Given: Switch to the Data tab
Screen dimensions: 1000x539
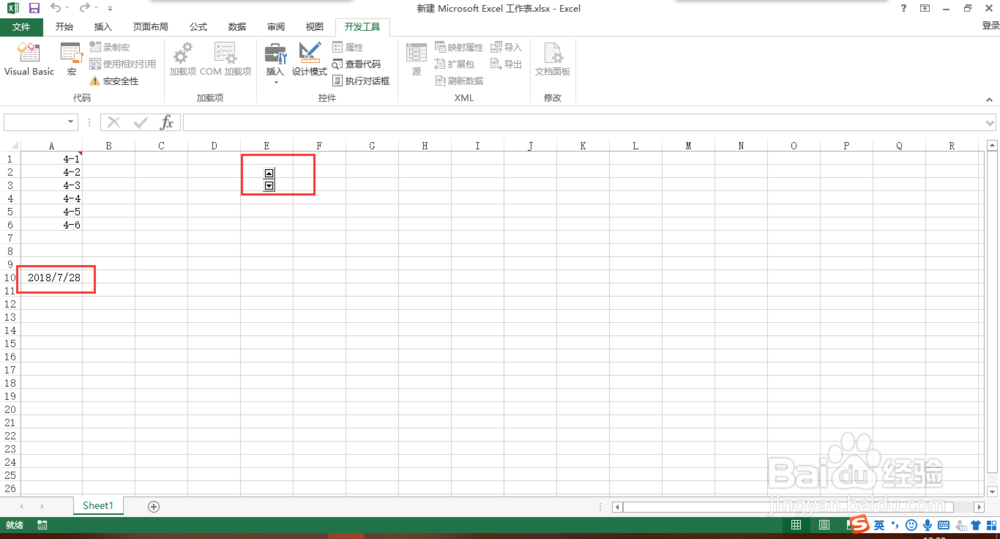Looking at the screenshot, I should [x=237, y=27].
